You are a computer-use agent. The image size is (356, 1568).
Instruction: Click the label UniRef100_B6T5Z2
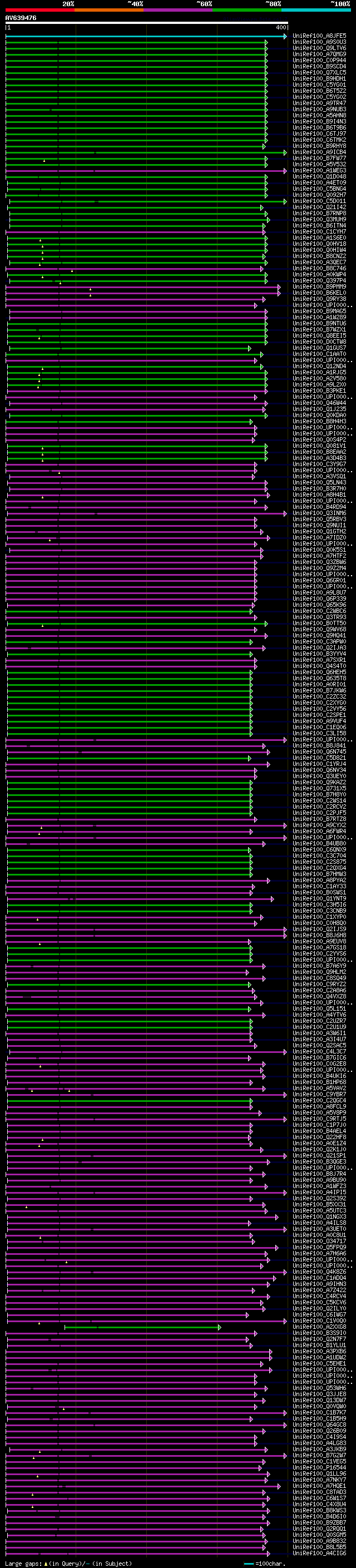tap(319, 91)
